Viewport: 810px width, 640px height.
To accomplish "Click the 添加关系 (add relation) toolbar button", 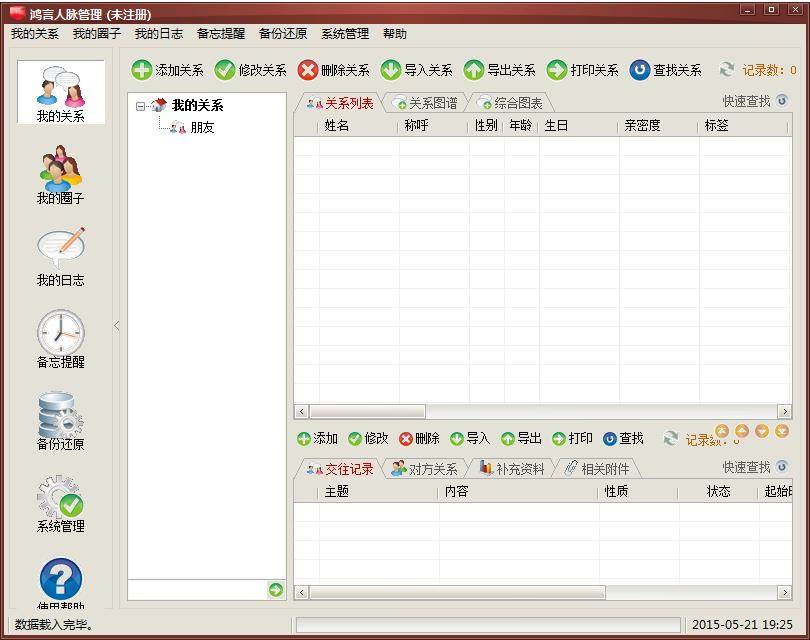I will point(168,70).
